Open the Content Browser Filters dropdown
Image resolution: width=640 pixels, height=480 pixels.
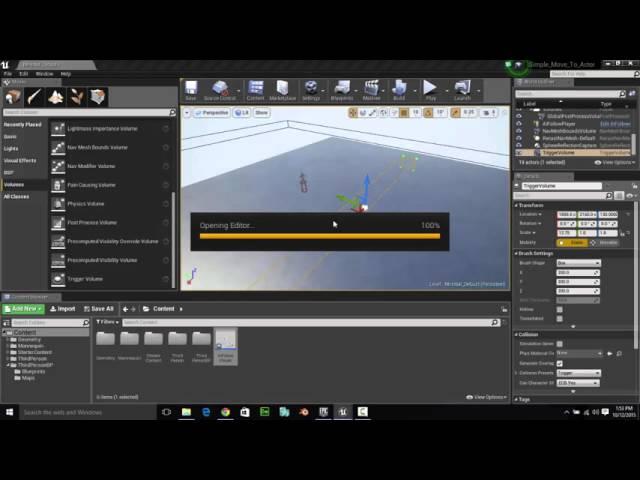(x=107, y=322)
